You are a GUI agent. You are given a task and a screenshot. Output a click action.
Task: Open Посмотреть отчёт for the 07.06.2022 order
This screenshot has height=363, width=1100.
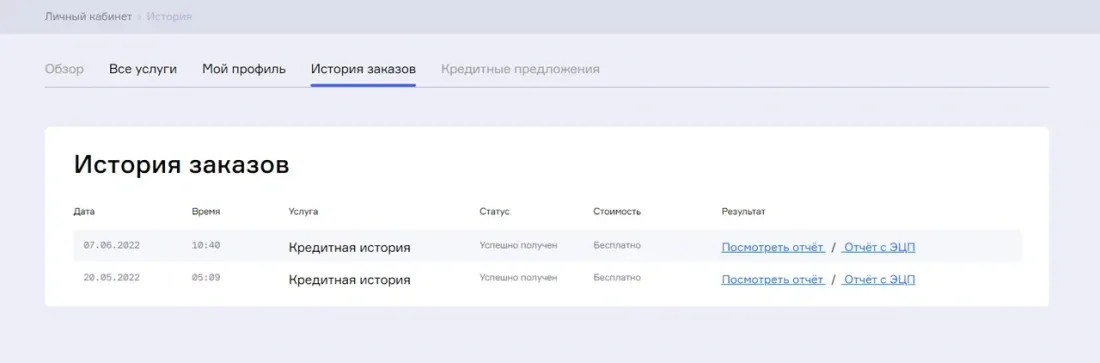click(x=773, y=247)
